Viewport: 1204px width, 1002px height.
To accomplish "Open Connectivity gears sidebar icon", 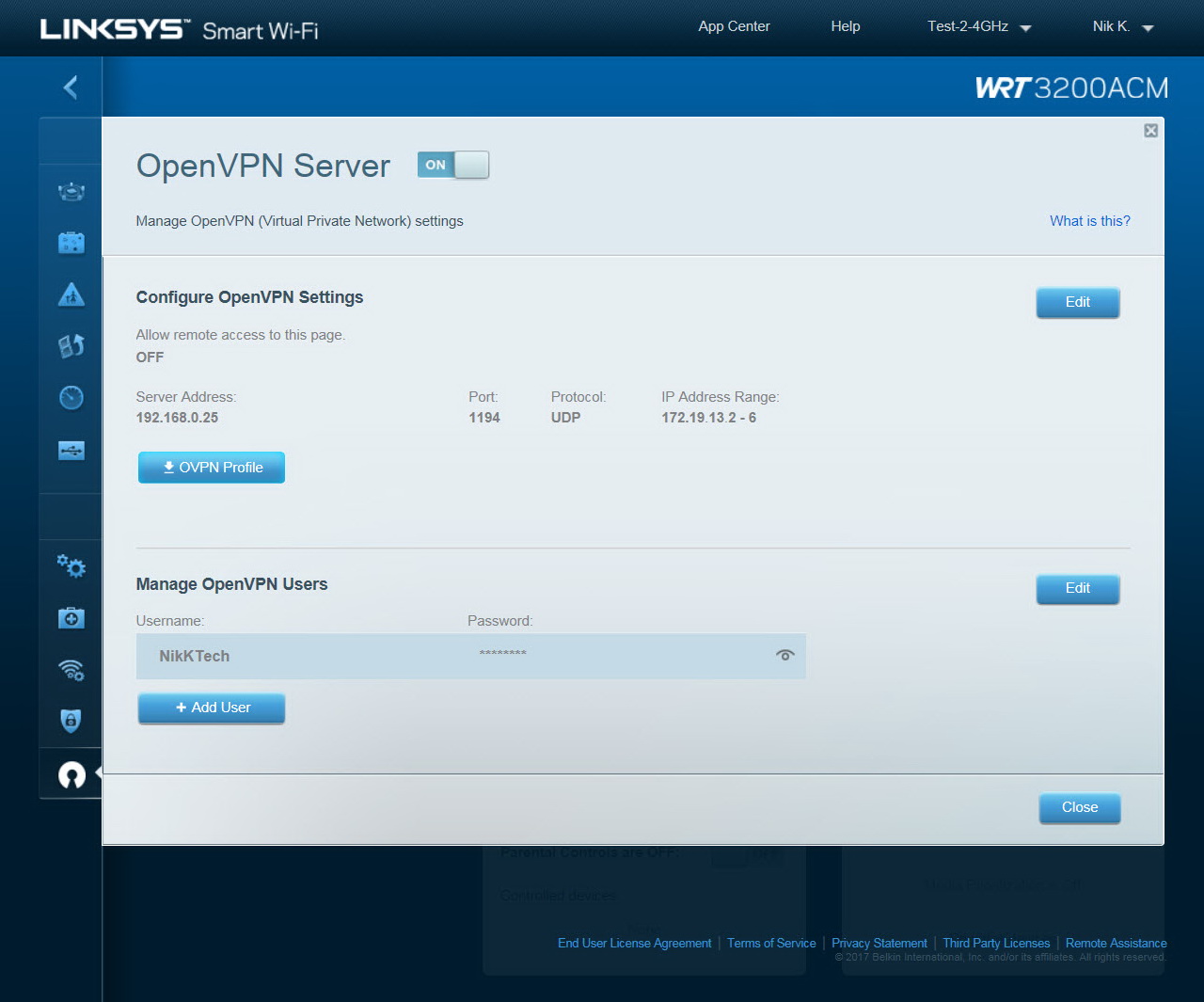I will 71,565.
